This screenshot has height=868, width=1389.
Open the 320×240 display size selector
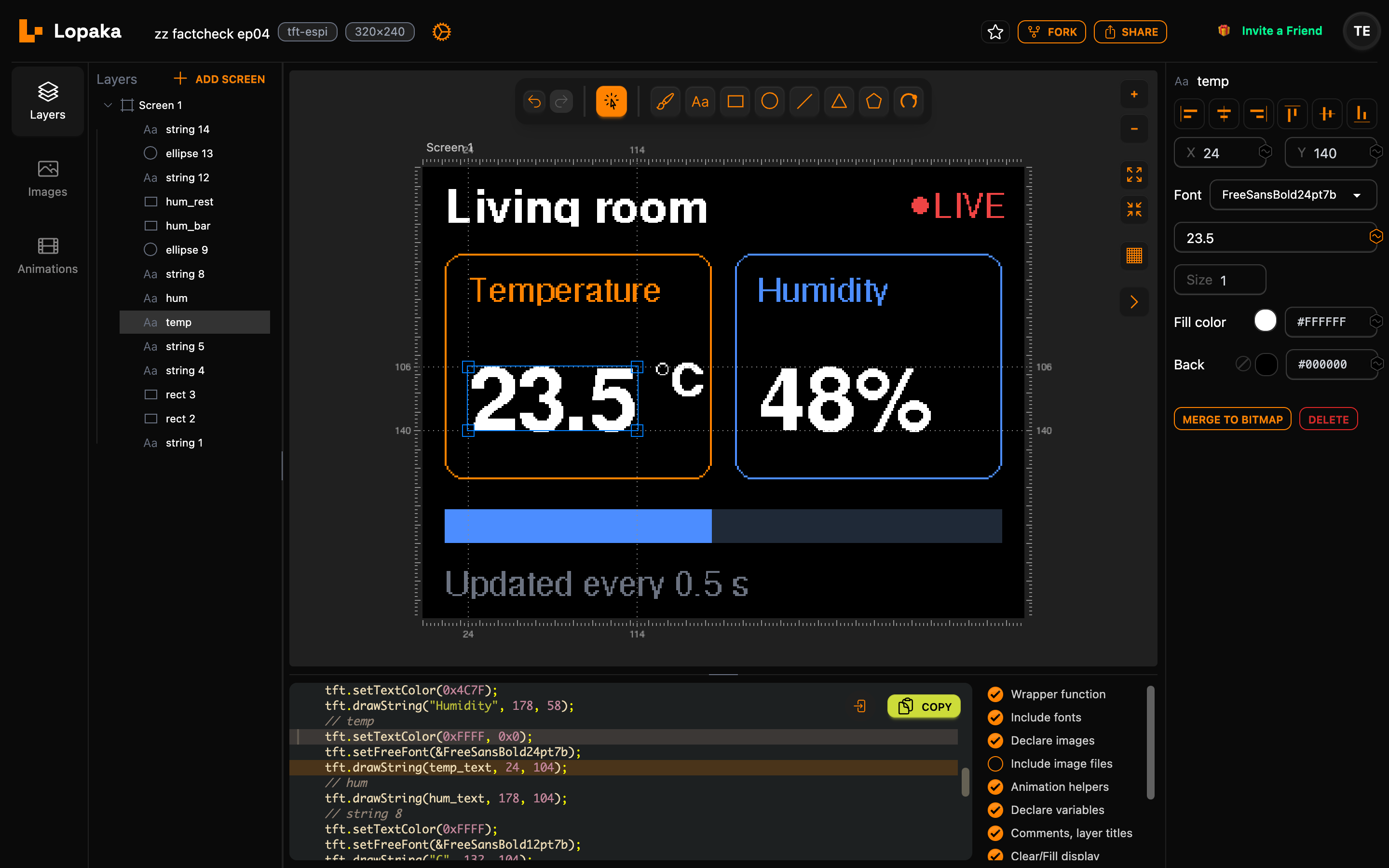pyautogui.click(x=380, y=31)
